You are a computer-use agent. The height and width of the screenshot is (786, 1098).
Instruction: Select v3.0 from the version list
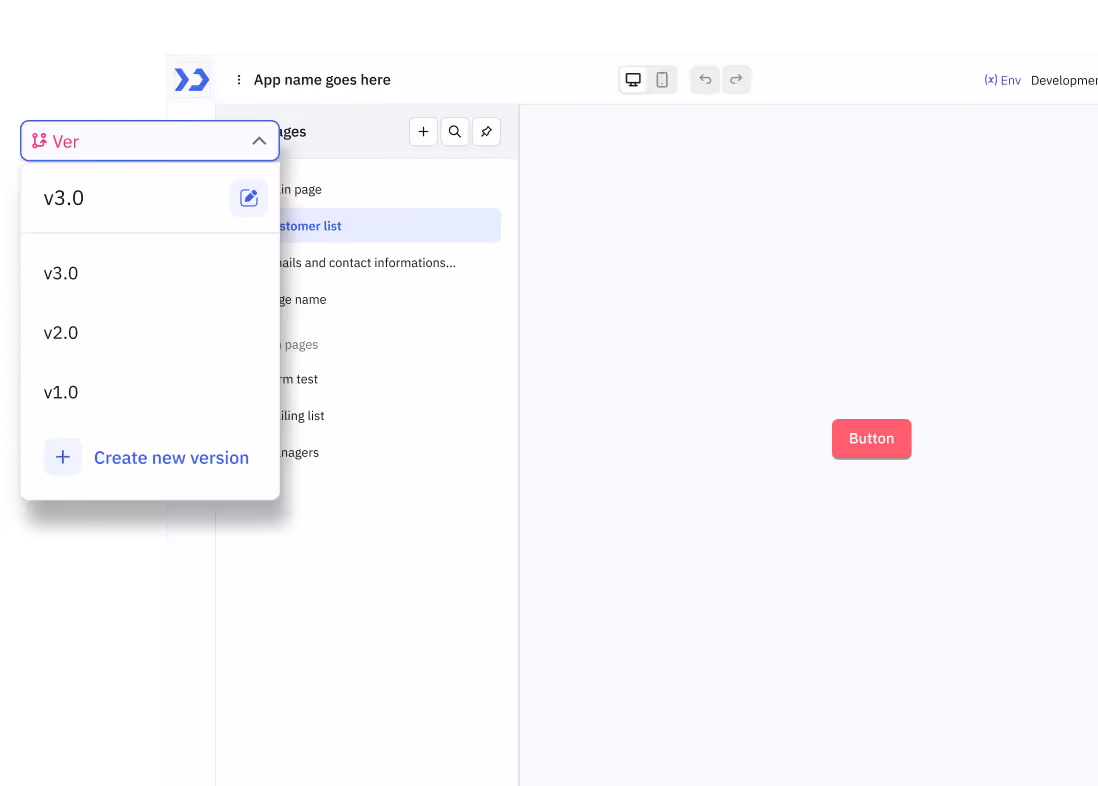tap(61, 274)
